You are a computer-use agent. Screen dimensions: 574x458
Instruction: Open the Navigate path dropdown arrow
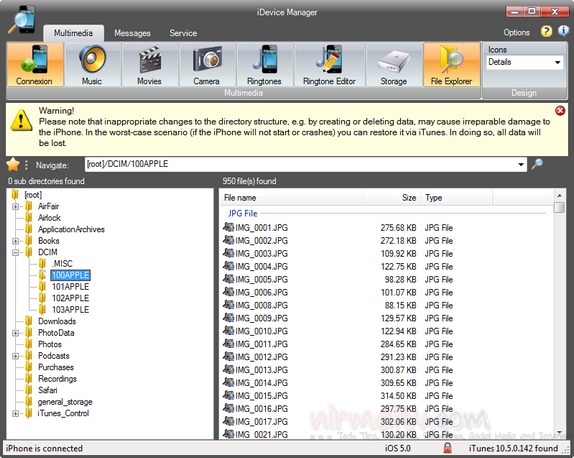[x=521, y=165]
